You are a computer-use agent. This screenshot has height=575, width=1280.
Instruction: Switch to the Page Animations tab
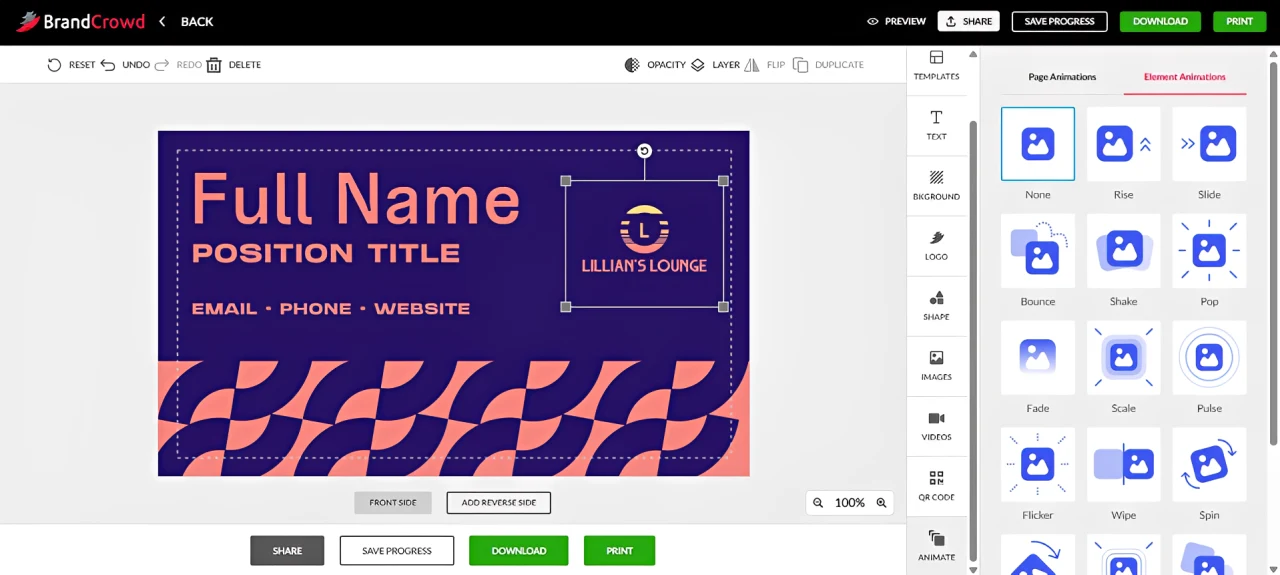point(1062,77)
